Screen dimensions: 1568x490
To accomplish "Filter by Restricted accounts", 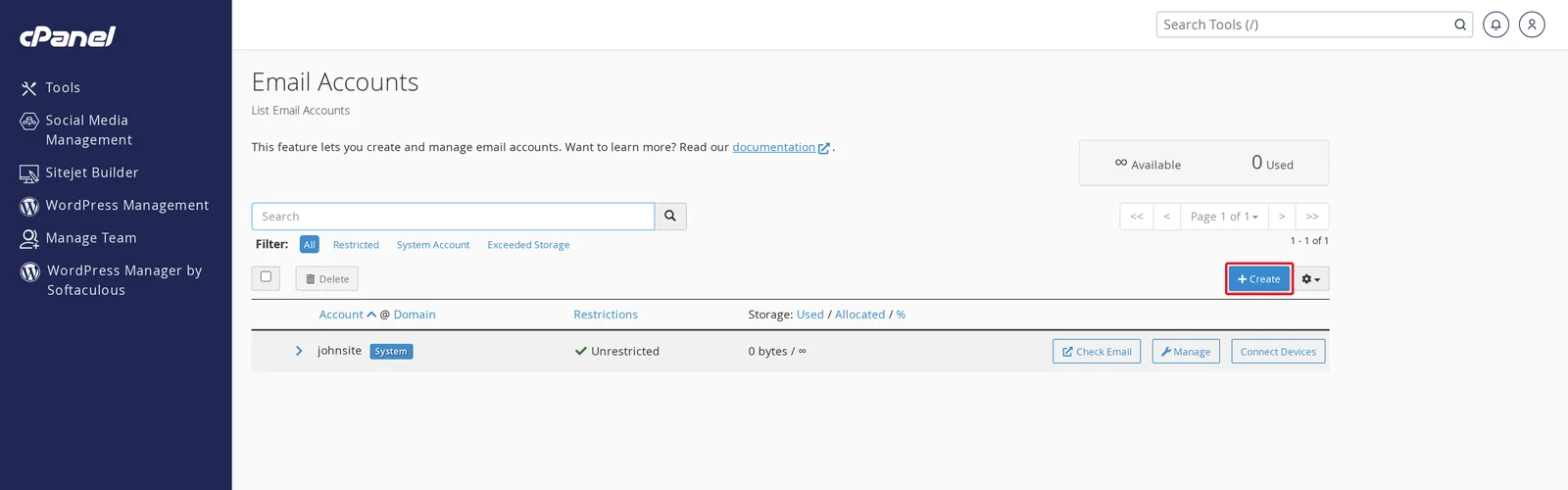I will point(356,245).
